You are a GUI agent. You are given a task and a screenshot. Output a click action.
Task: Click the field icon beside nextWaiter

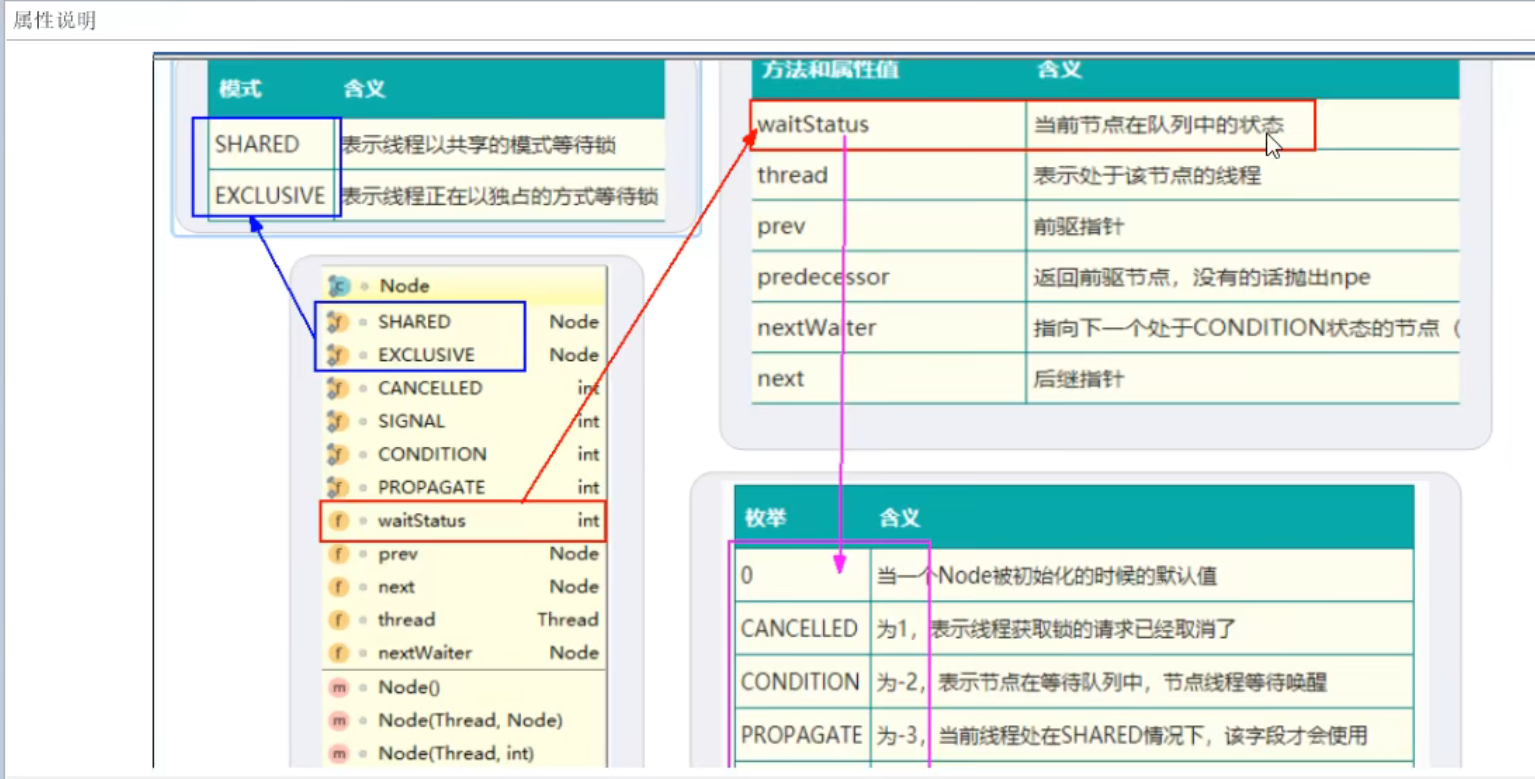338,653
